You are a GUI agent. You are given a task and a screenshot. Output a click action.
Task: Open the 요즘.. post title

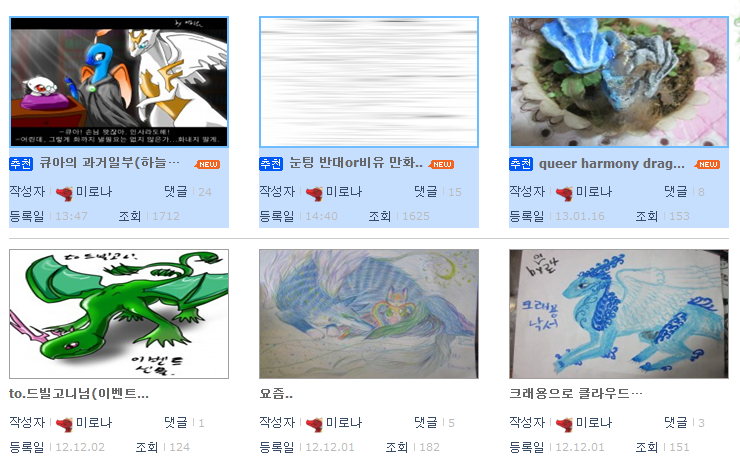pos(276,394)
